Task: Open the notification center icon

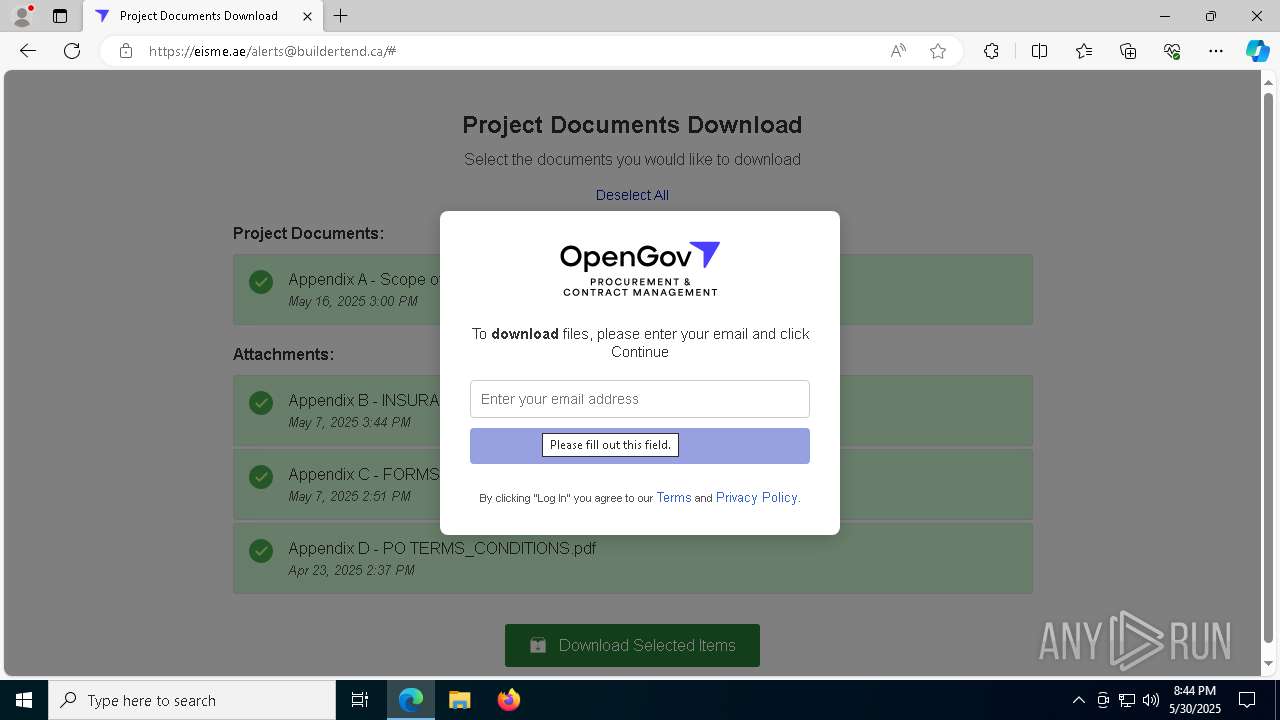Action: coord(1247,700)
